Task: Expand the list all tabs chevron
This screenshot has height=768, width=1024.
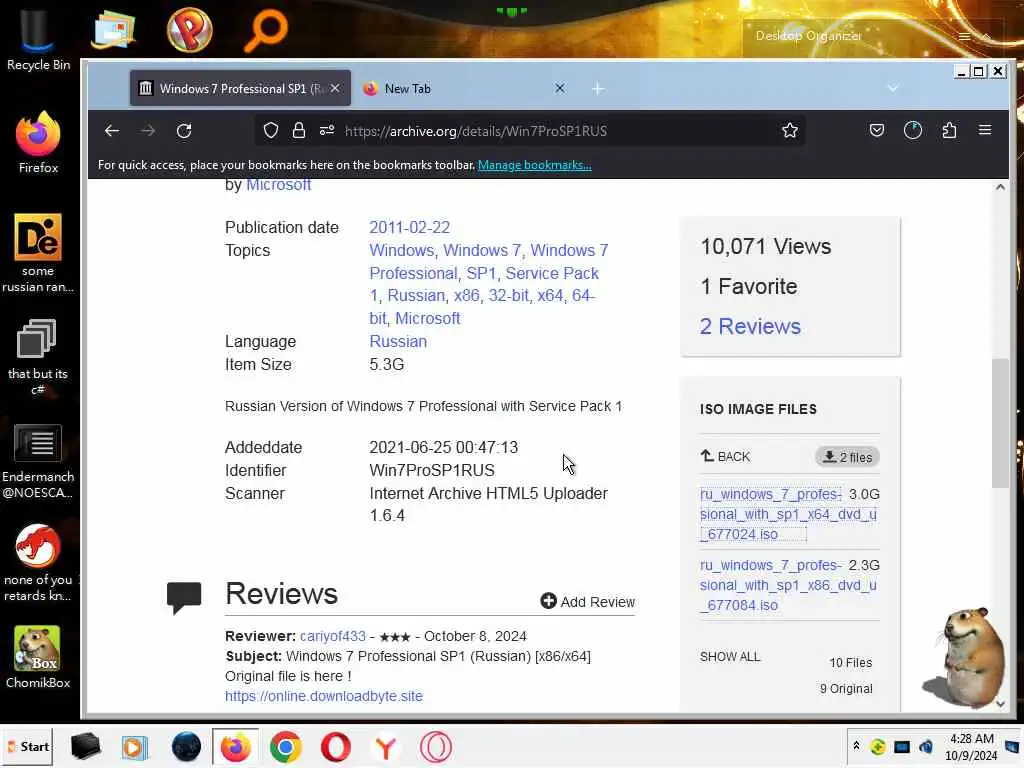Action: pos(893,88)
